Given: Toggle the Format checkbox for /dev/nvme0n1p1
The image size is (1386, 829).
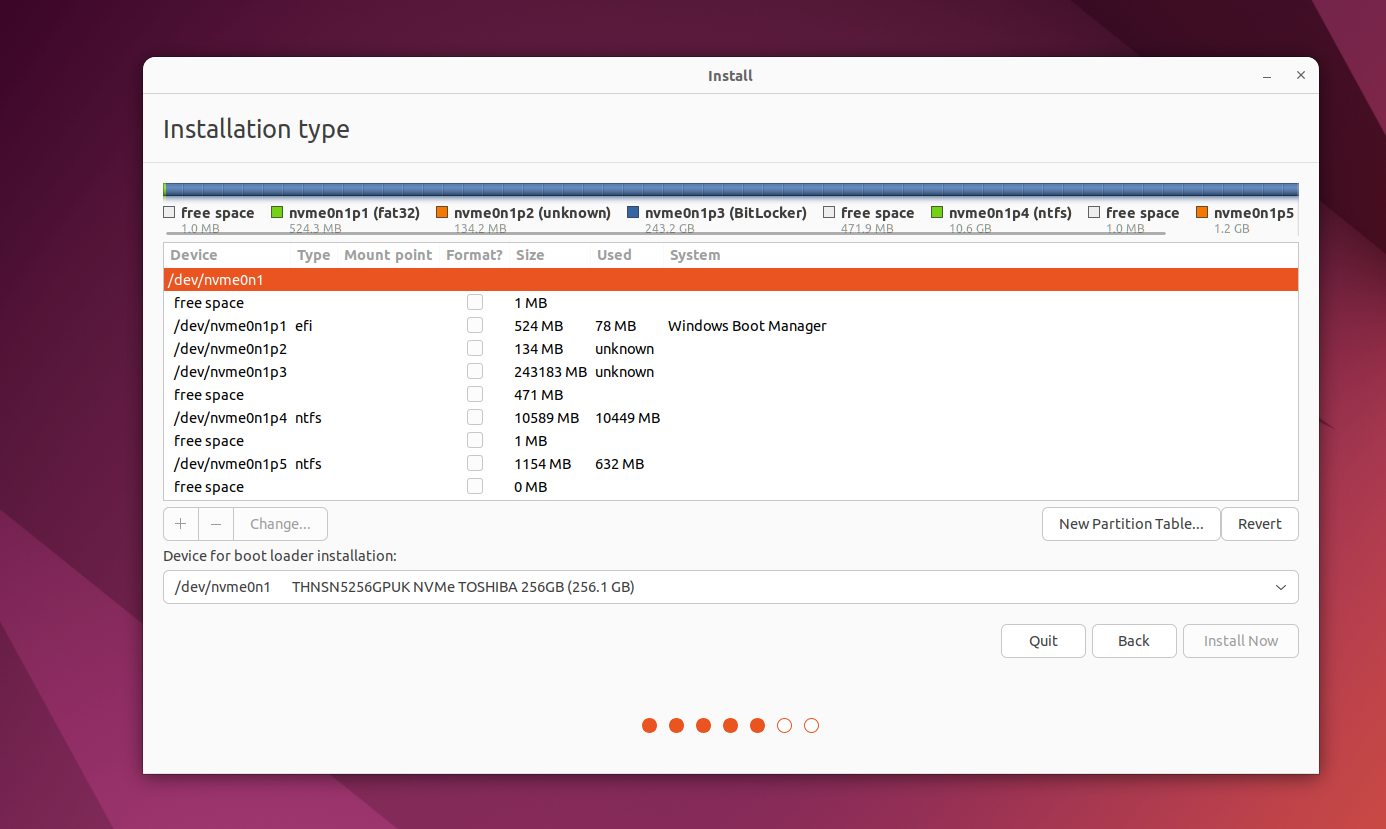Looking at the screenshot, I should pos(474,324).
